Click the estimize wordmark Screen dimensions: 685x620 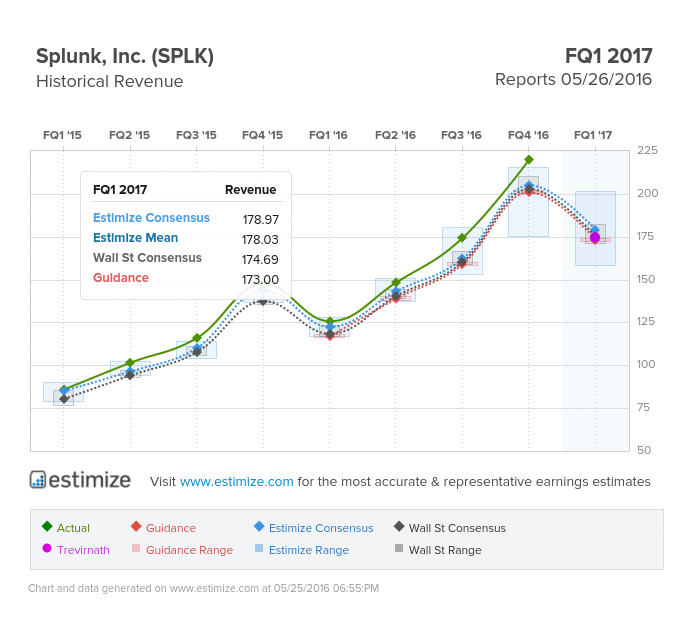[89, 480]
